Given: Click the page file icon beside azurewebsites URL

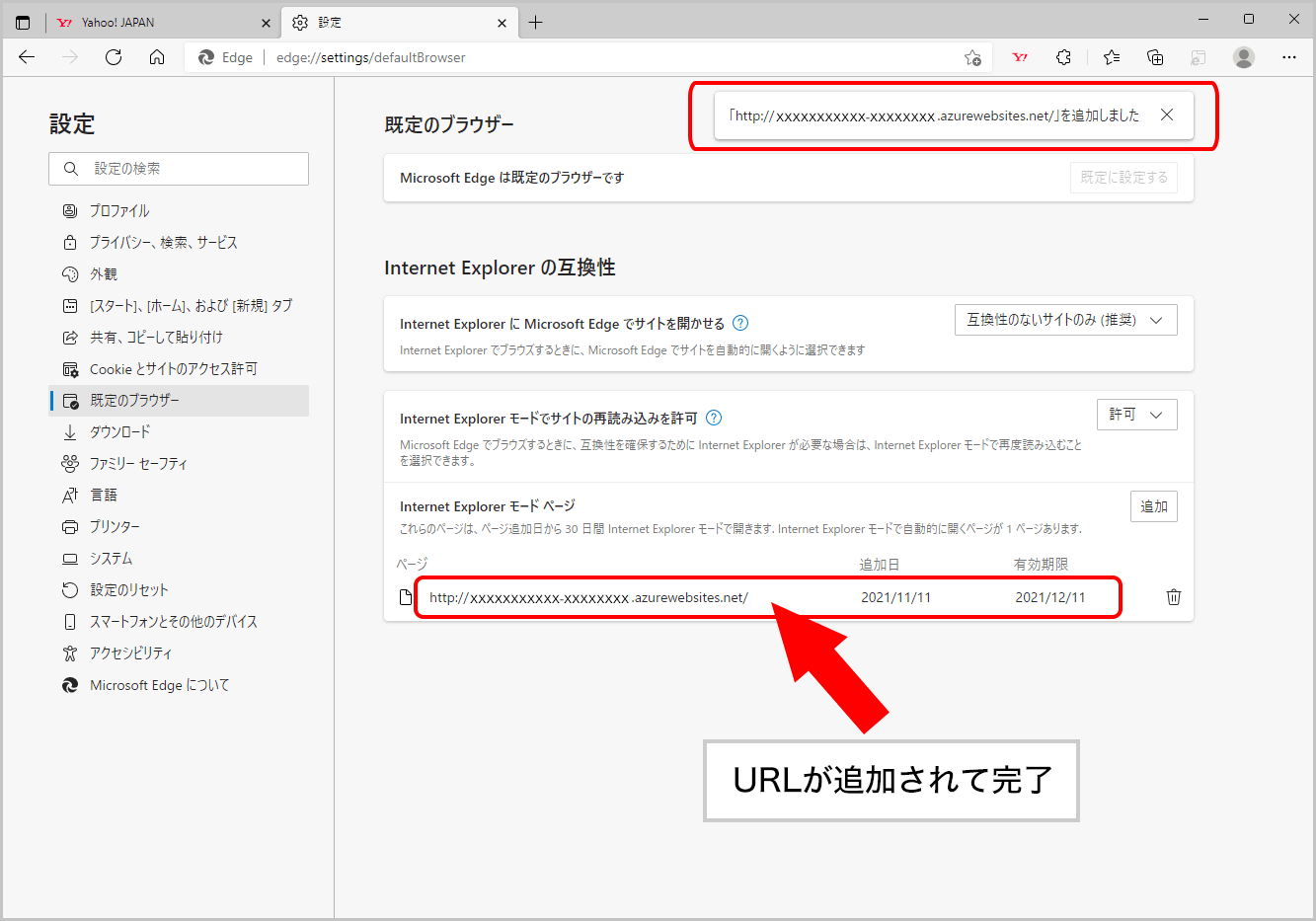Looking at the screenshot, I should point(406,597).
